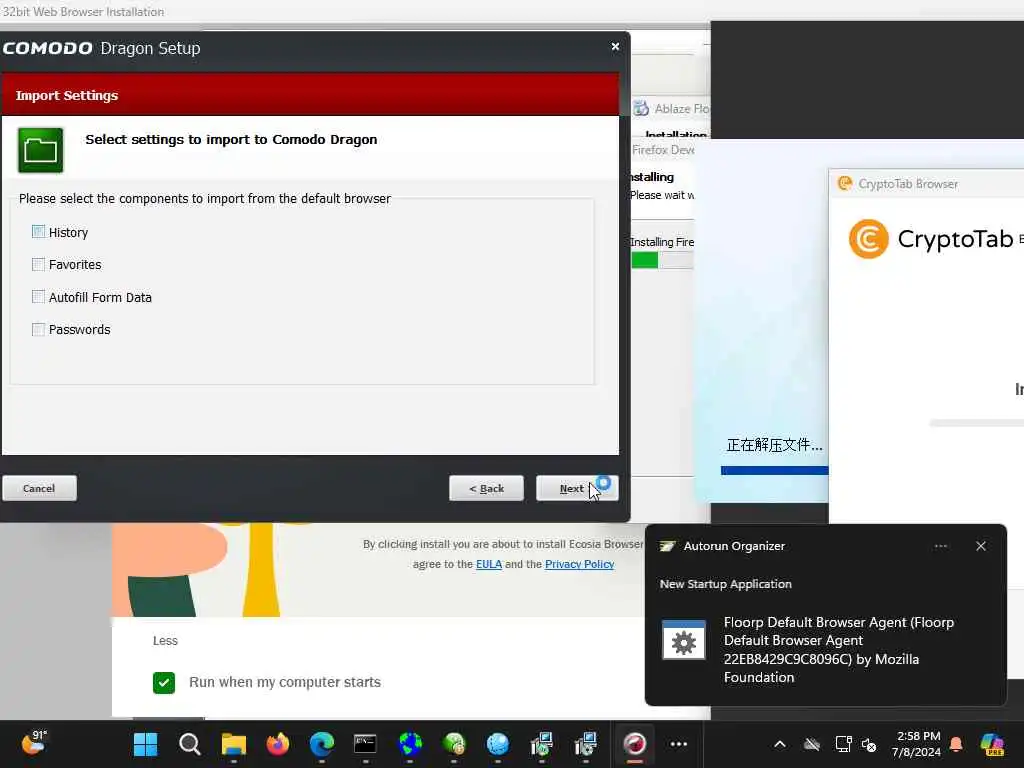1024x768 pixels.
Task: Open the notification bell
Action: coord(956,744)
